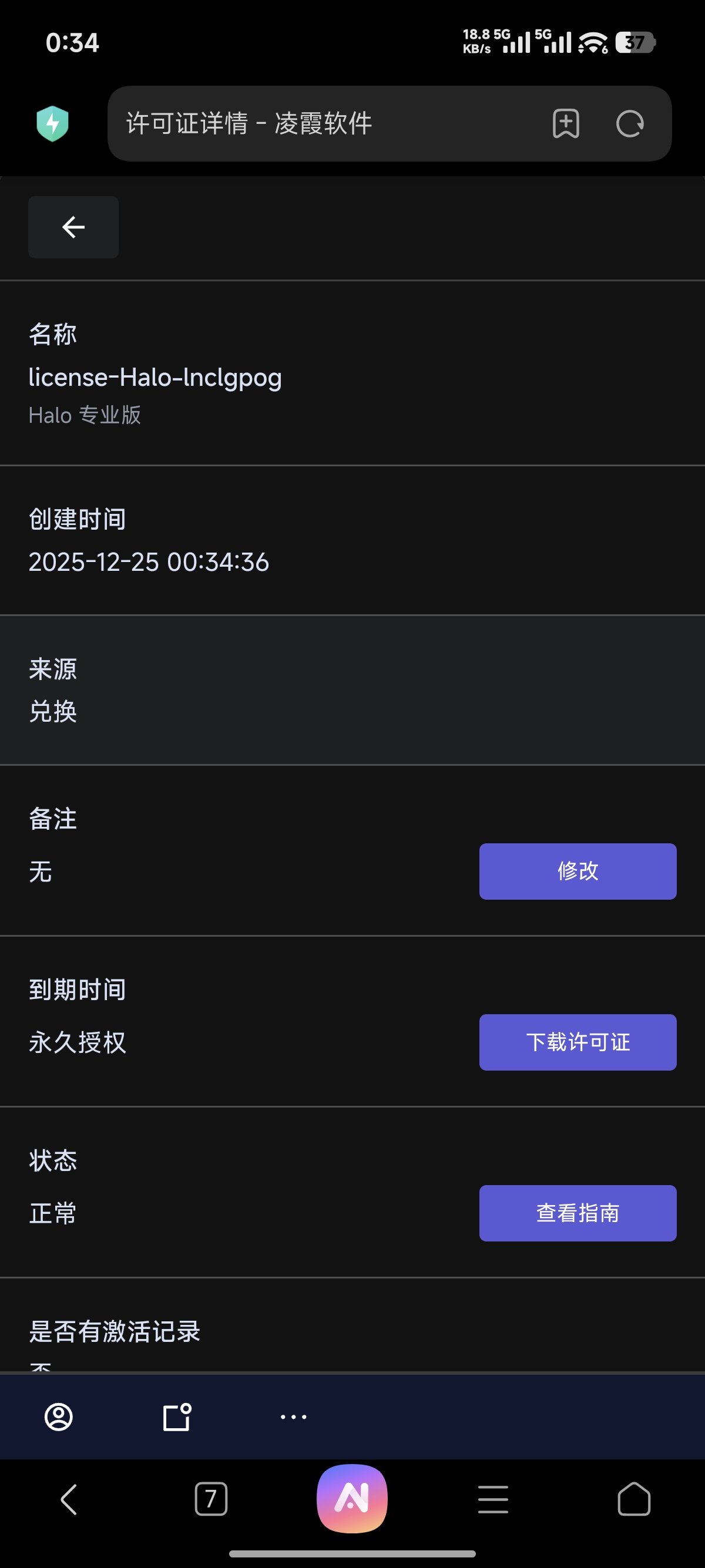Screen dimensions: 705x1568
Task: Open the user account profile icon
Action: (x=58, y=1417)
